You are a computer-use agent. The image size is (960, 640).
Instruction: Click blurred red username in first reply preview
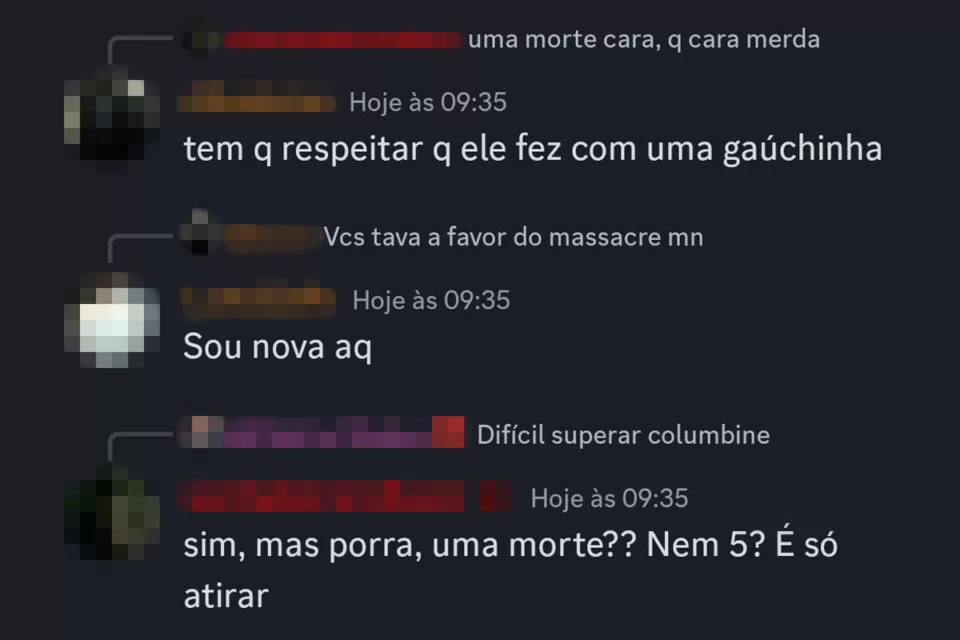click(x=342, y=40)
